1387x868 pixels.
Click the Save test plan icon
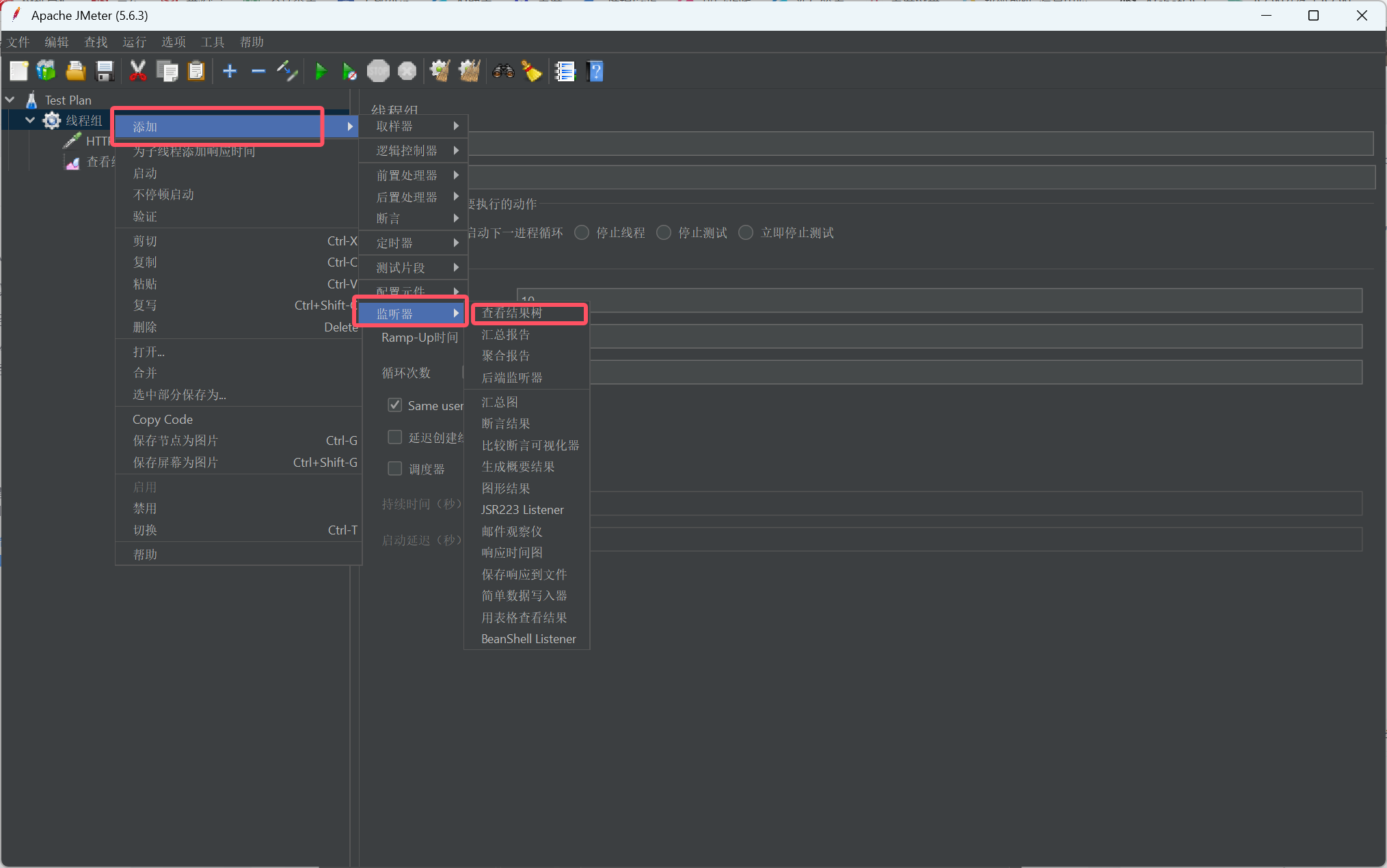pos(105,71)
